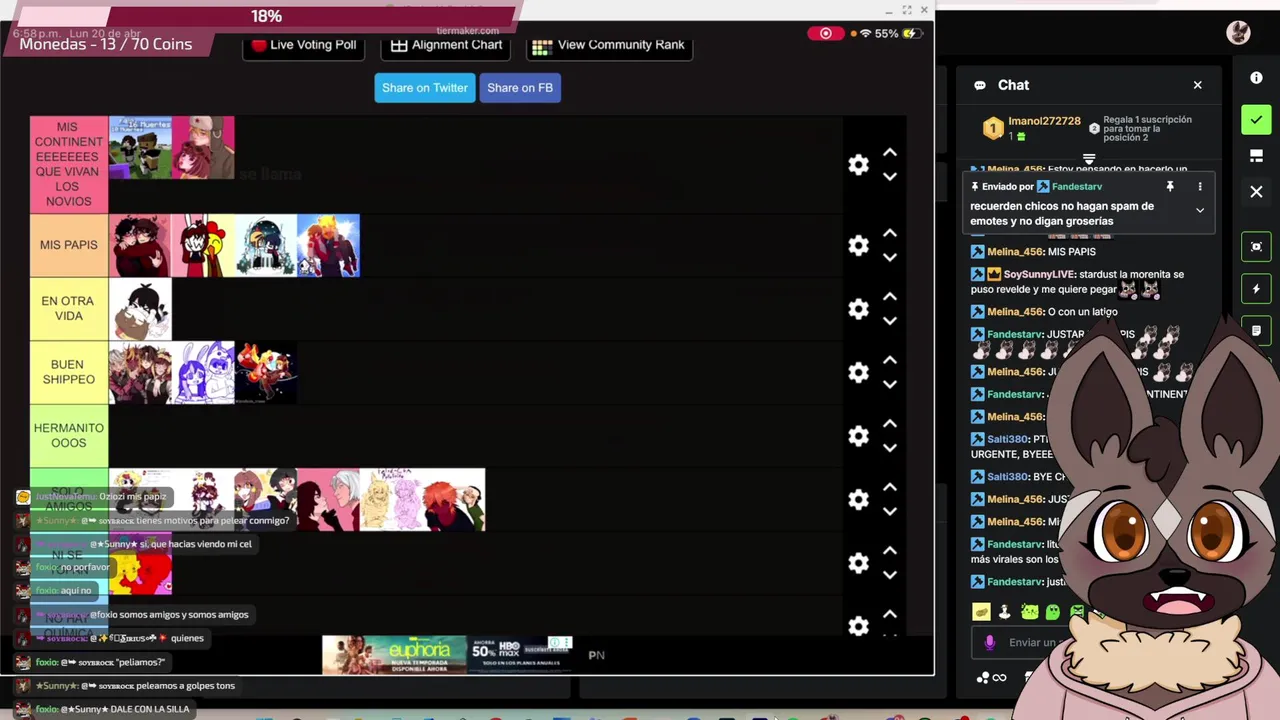Screen dimensions: 1280x720
Task: Click MIS PAPIS tier label
Action: (69, 245)
